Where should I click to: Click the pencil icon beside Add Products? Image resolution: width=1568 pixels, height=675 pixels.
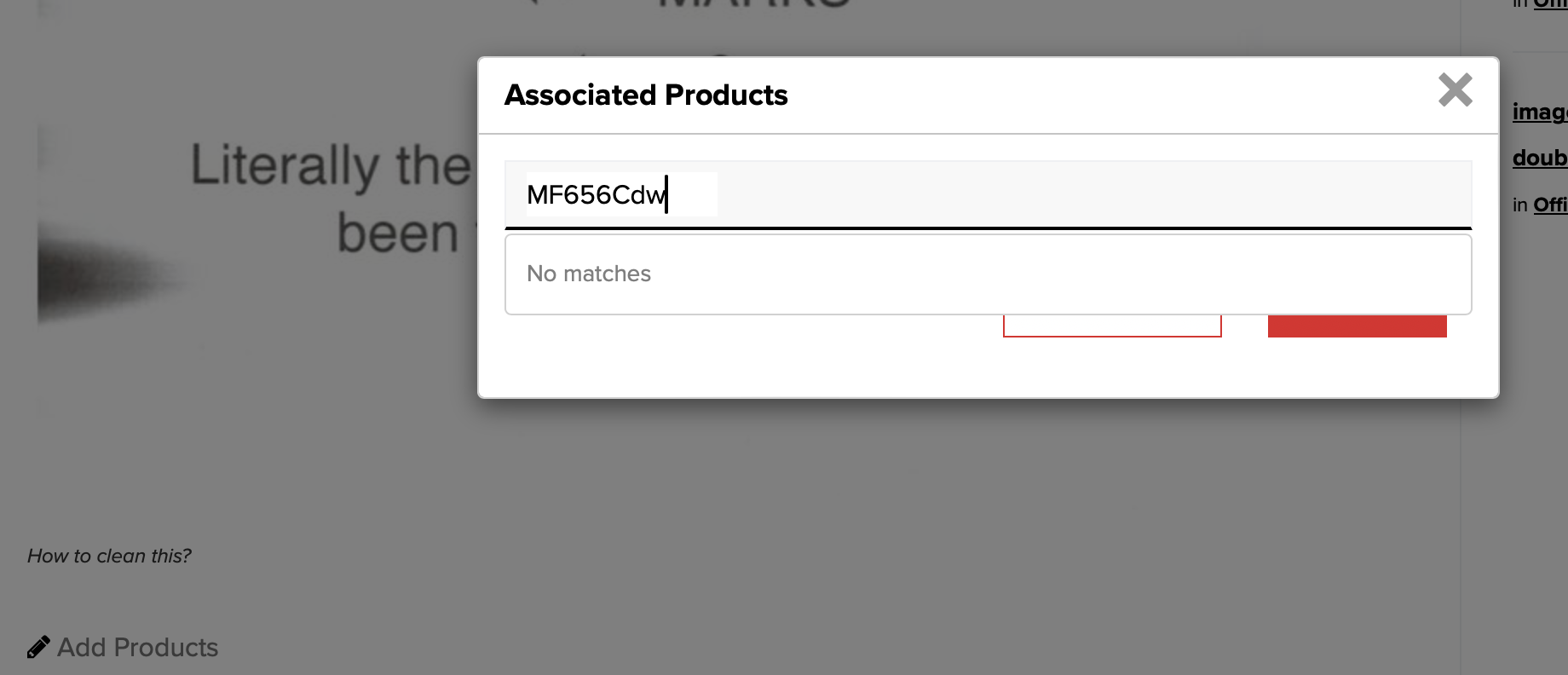point(38,645)
